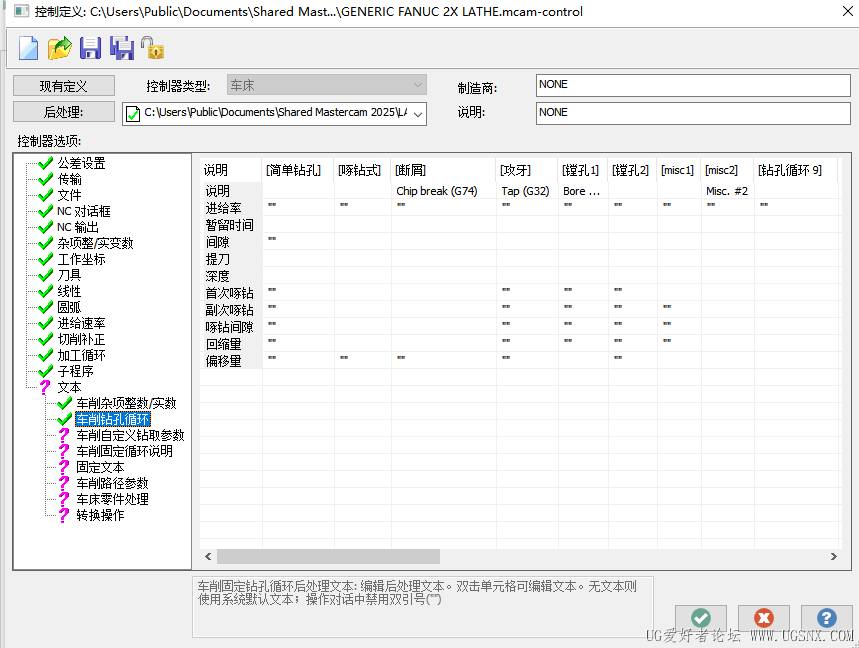Select the 文本 parent tree node
Screen dimensions: 859x648
click(70, 387)
